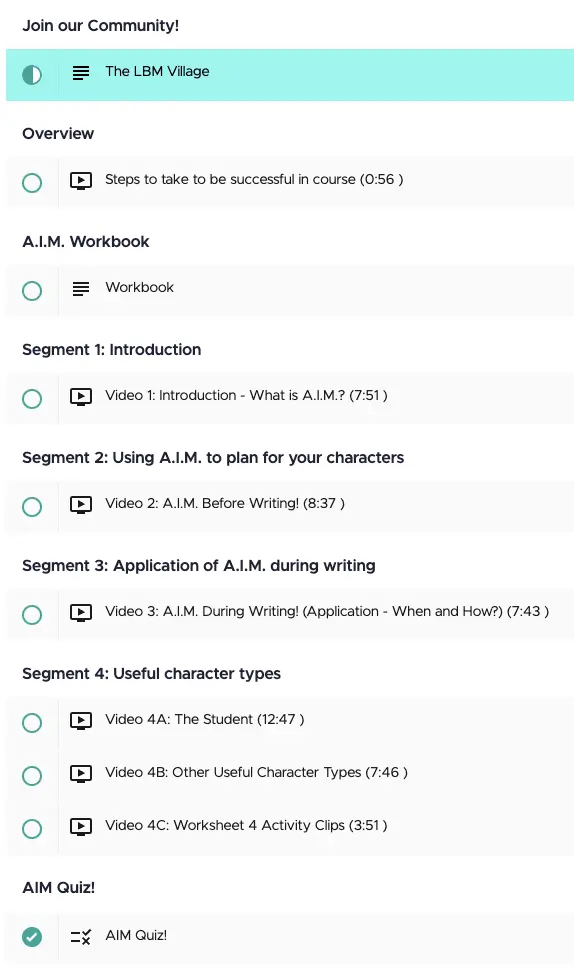
Task: Open Video 2: A.I.M. Before Writing! lesson
Action: click(x=225, y=504)
